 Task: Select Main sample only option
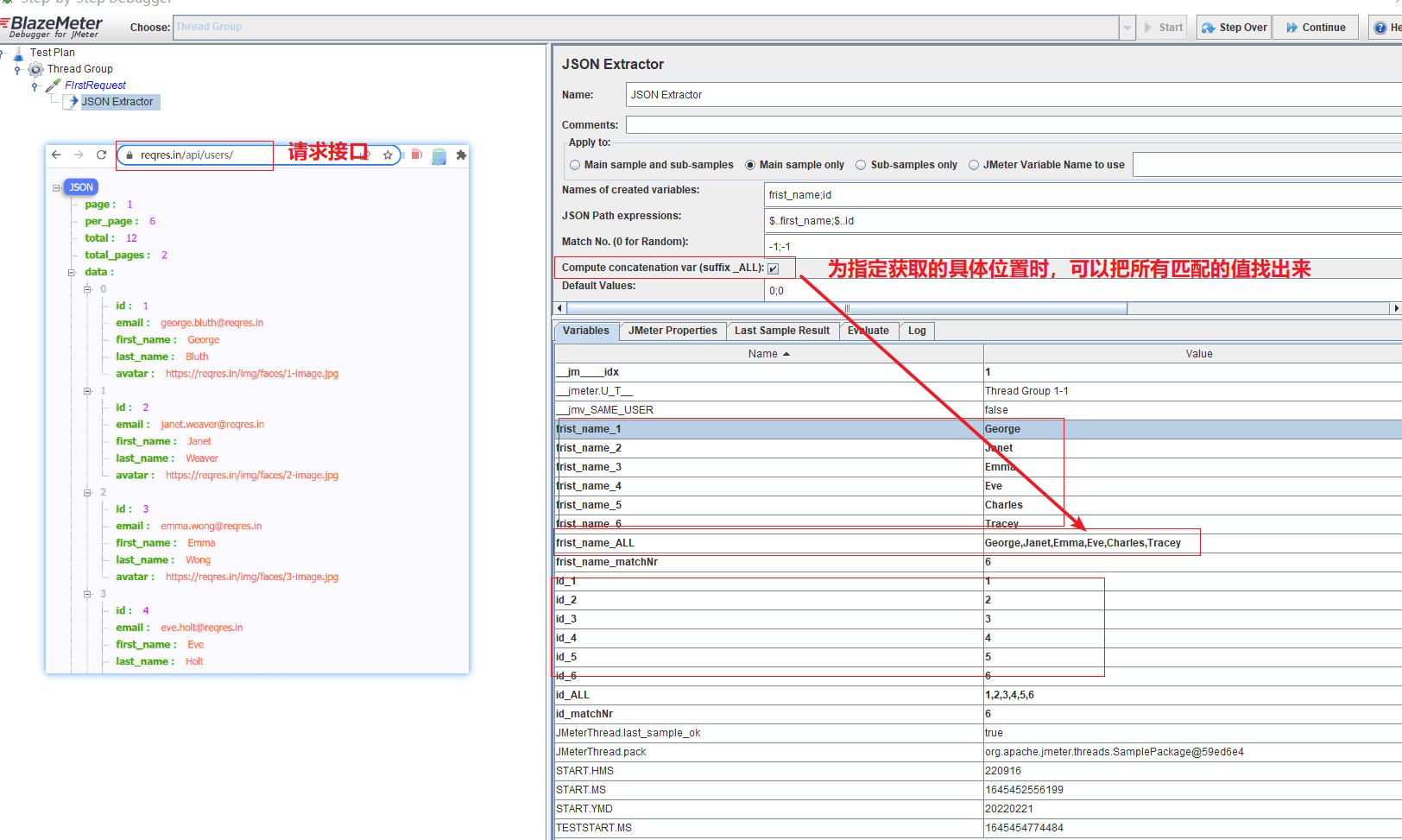pyautogui.click(x=750, y=165)
